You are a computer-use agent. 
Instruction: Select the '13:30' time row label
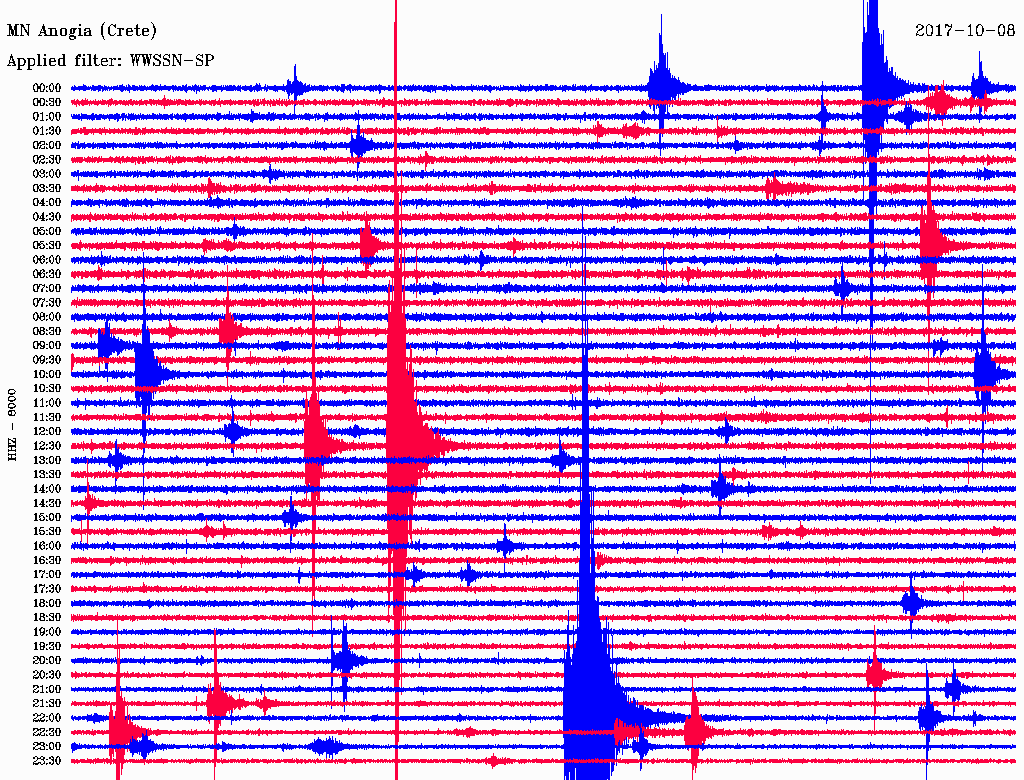[47, 474]
